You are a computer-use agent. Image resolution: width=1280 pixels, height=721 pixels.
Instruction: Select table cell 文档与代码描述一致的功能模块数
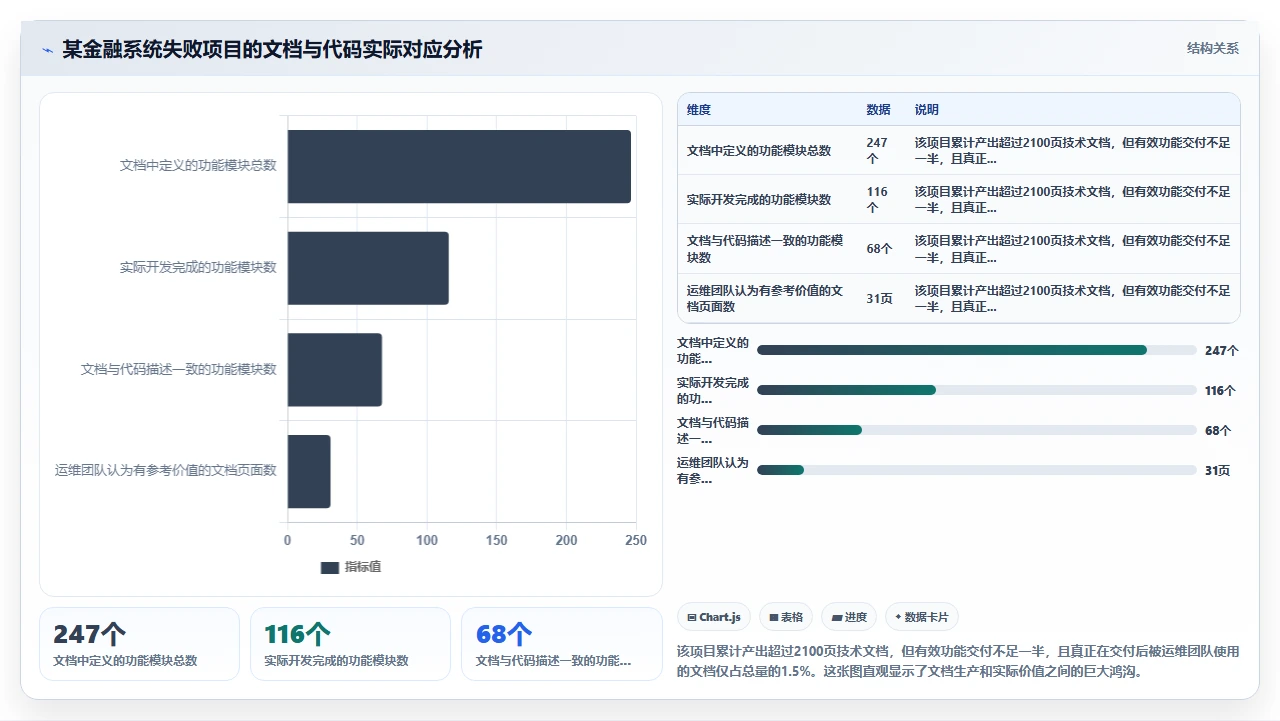click(x=766, y=249)
